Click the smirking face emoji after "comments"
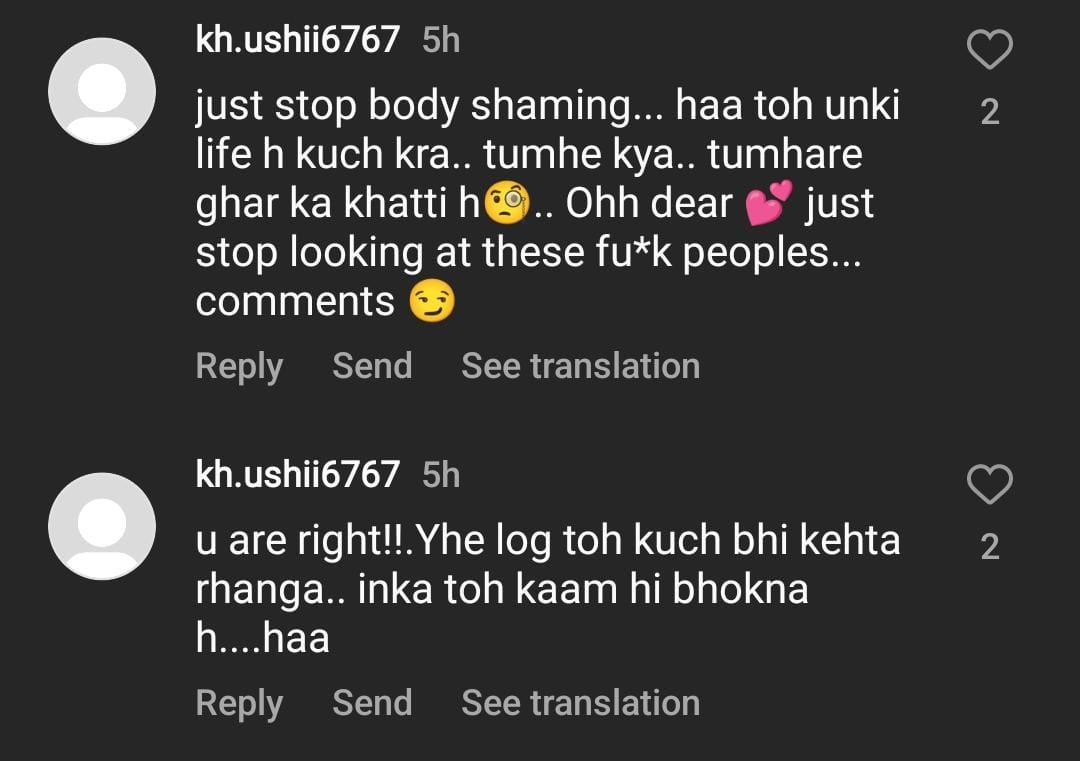 pyautogui.click(x=432, y=301)
